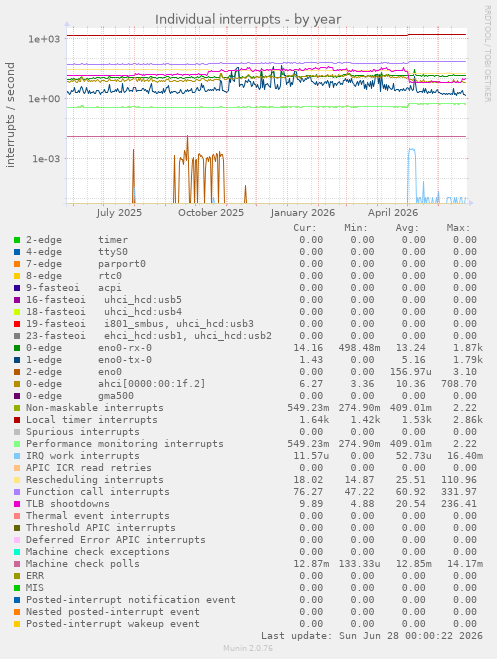Click the Avg: column header
Image resolution: width=497 pixels, height=659 pixels.
point(407,228)
